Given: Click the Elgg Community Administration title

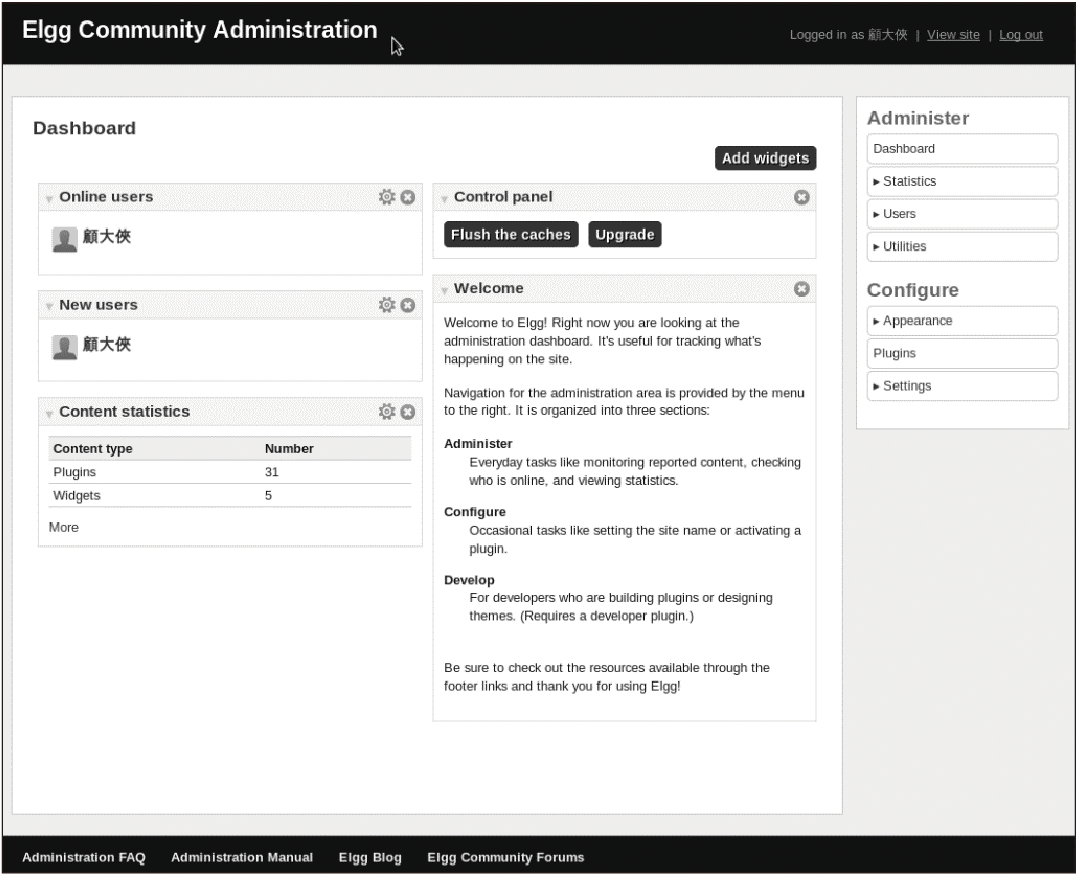Looking at the screenshot, I should (200, 30).
